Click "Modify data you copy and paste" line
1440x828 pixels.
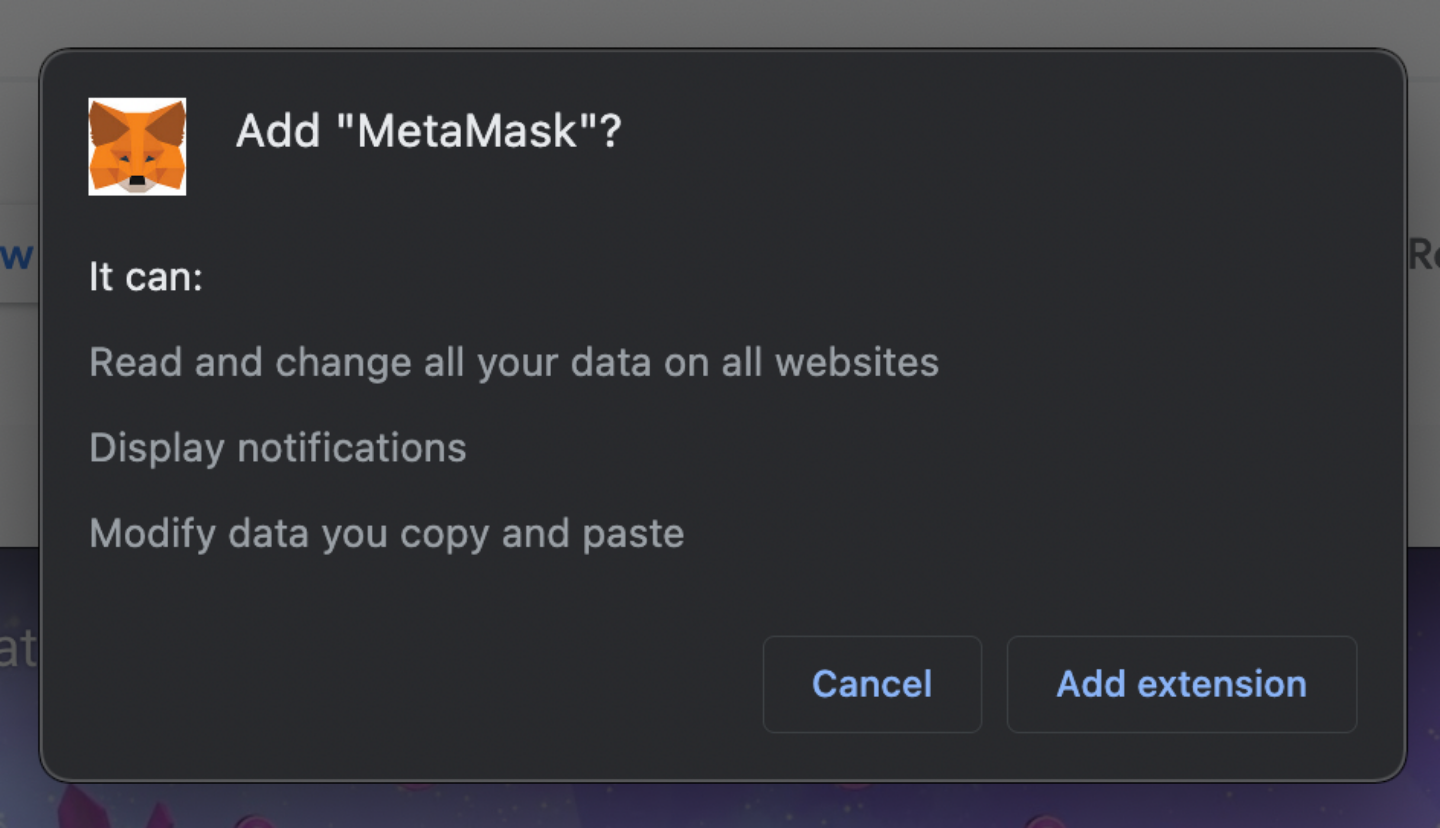(386, 534)
